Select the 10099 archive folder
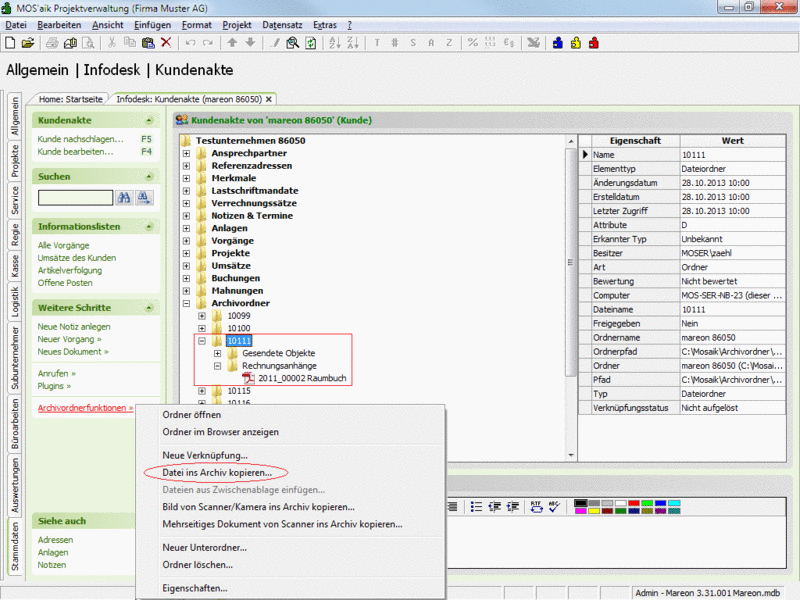Viewport: 800px width, 600px height. pyautogui.click(x=239, y=316)
